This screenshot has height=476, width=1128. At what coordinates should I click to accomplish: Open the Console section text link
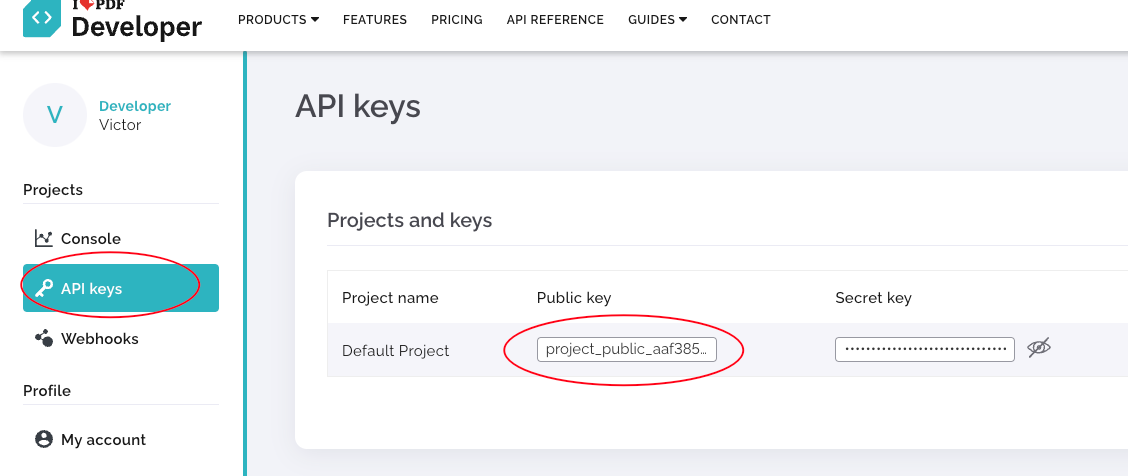(x=91, y=239)
